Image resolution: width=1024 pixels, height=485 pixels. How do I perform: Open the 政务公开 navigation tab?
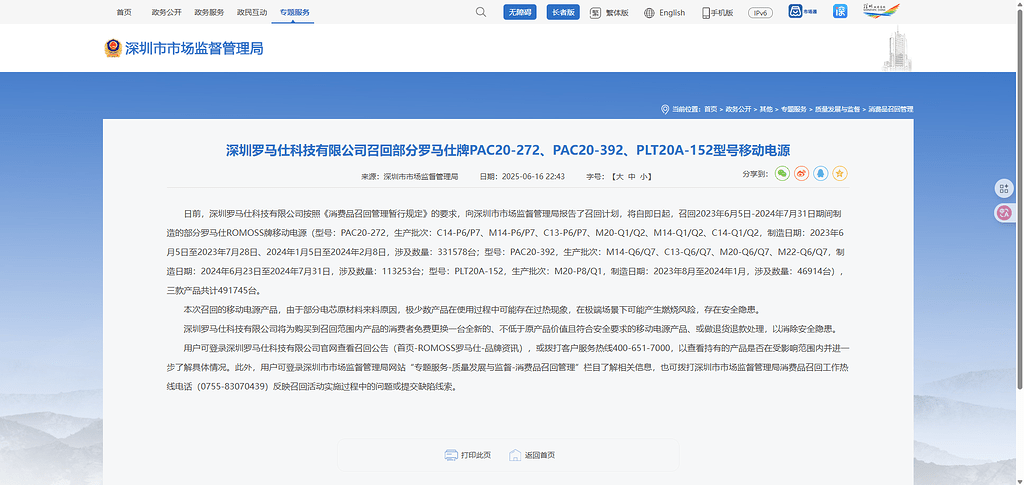(167, 12)
